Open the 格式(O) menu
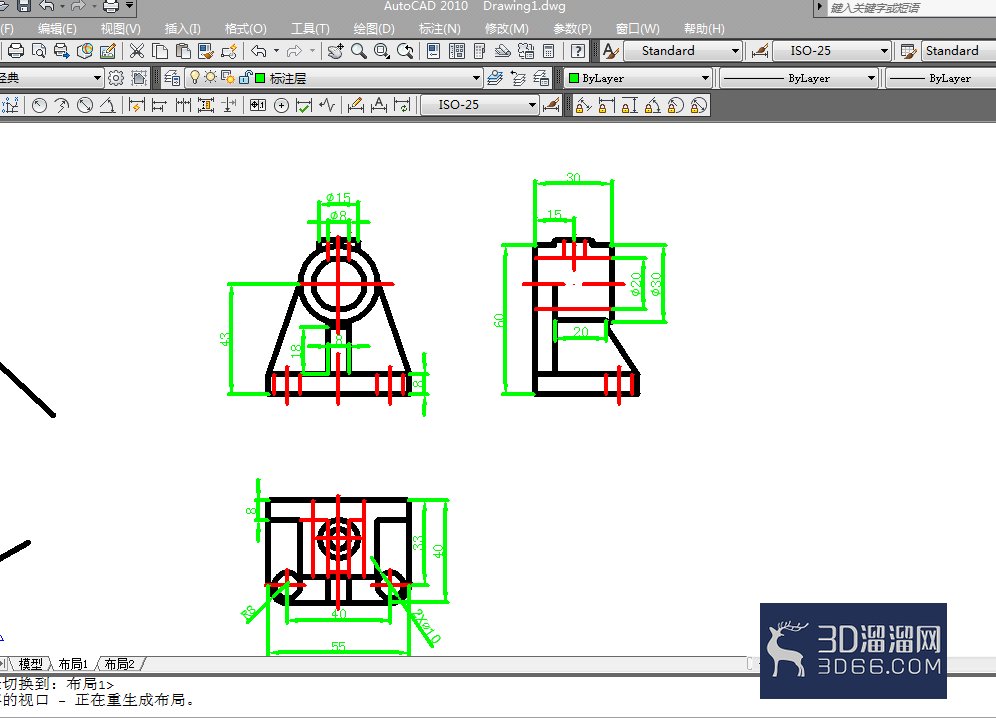Image resolution: width=996 pixels, height=718 pixels. (245, 29)
